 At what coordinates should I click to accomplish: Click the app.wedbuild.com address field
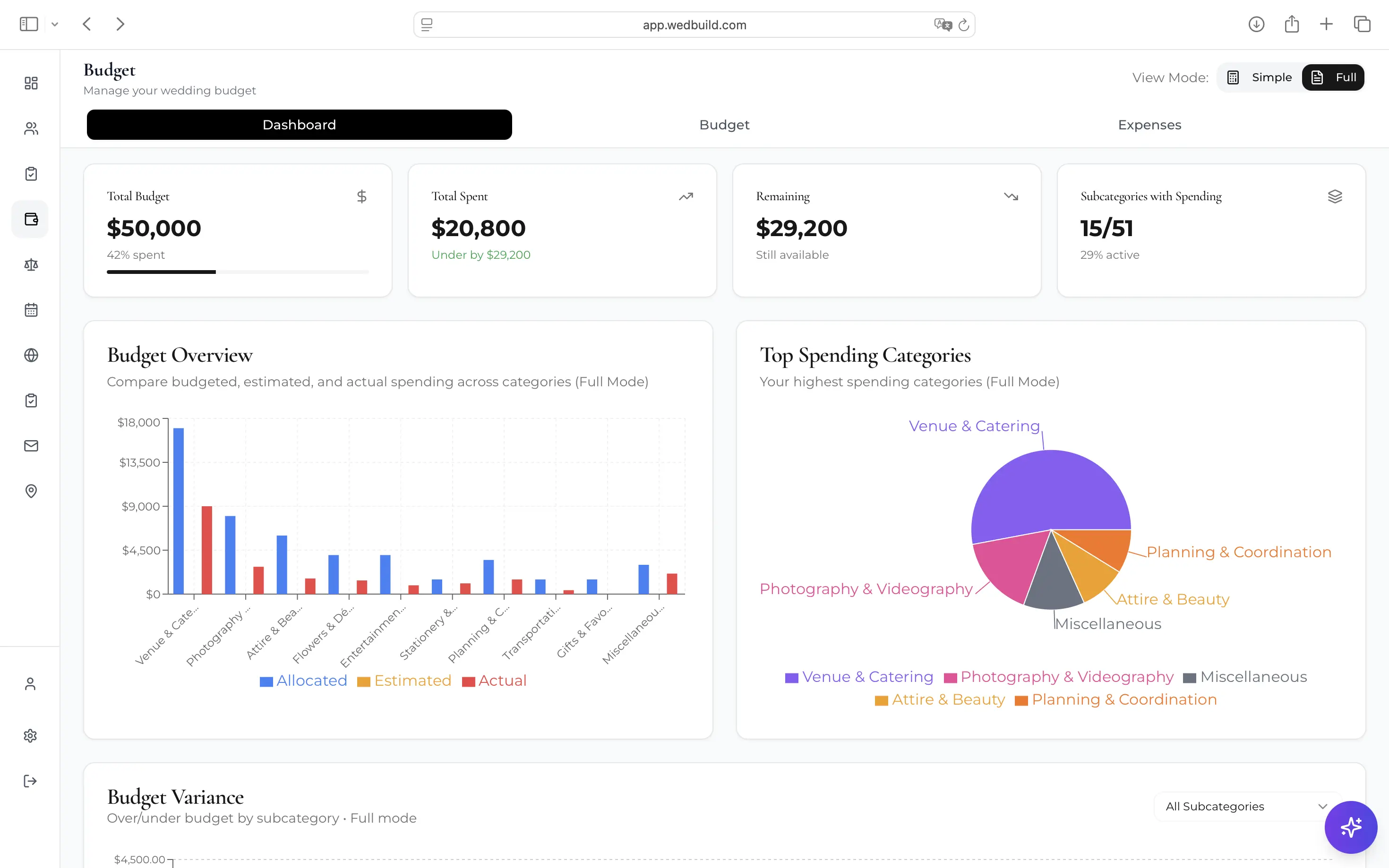coord(694,25)
